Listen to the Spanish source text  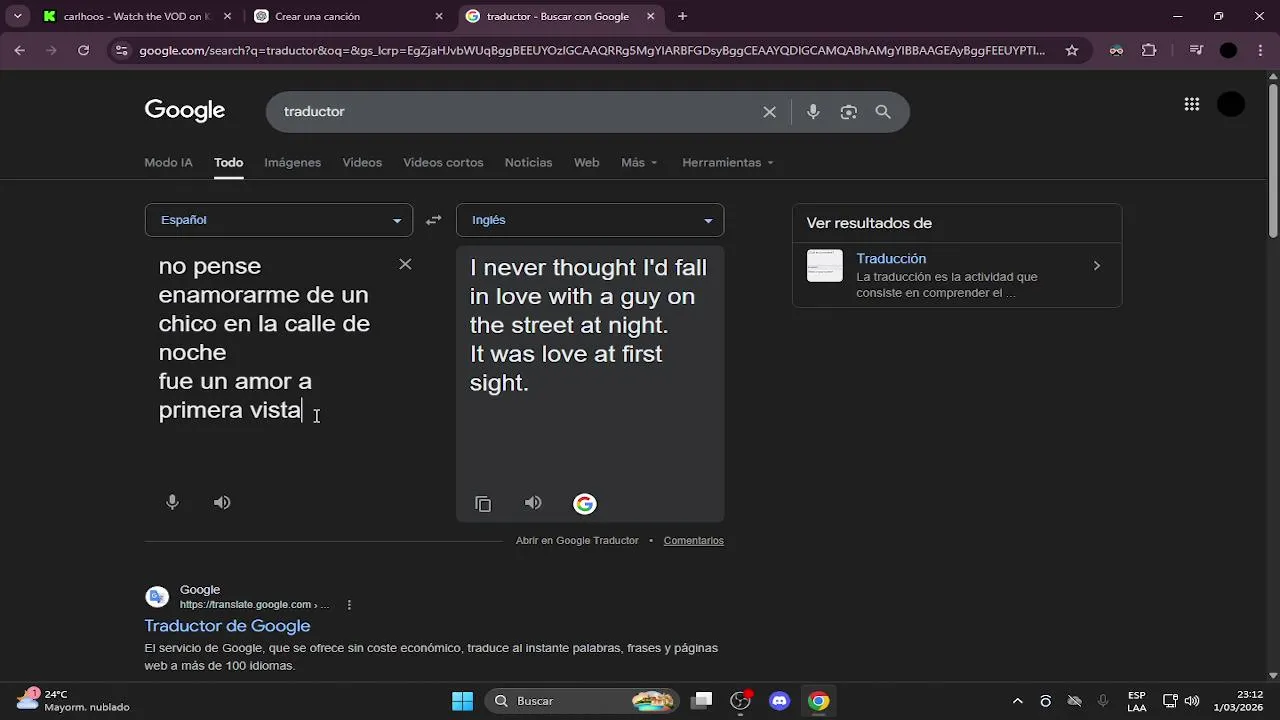click(222, 502)
